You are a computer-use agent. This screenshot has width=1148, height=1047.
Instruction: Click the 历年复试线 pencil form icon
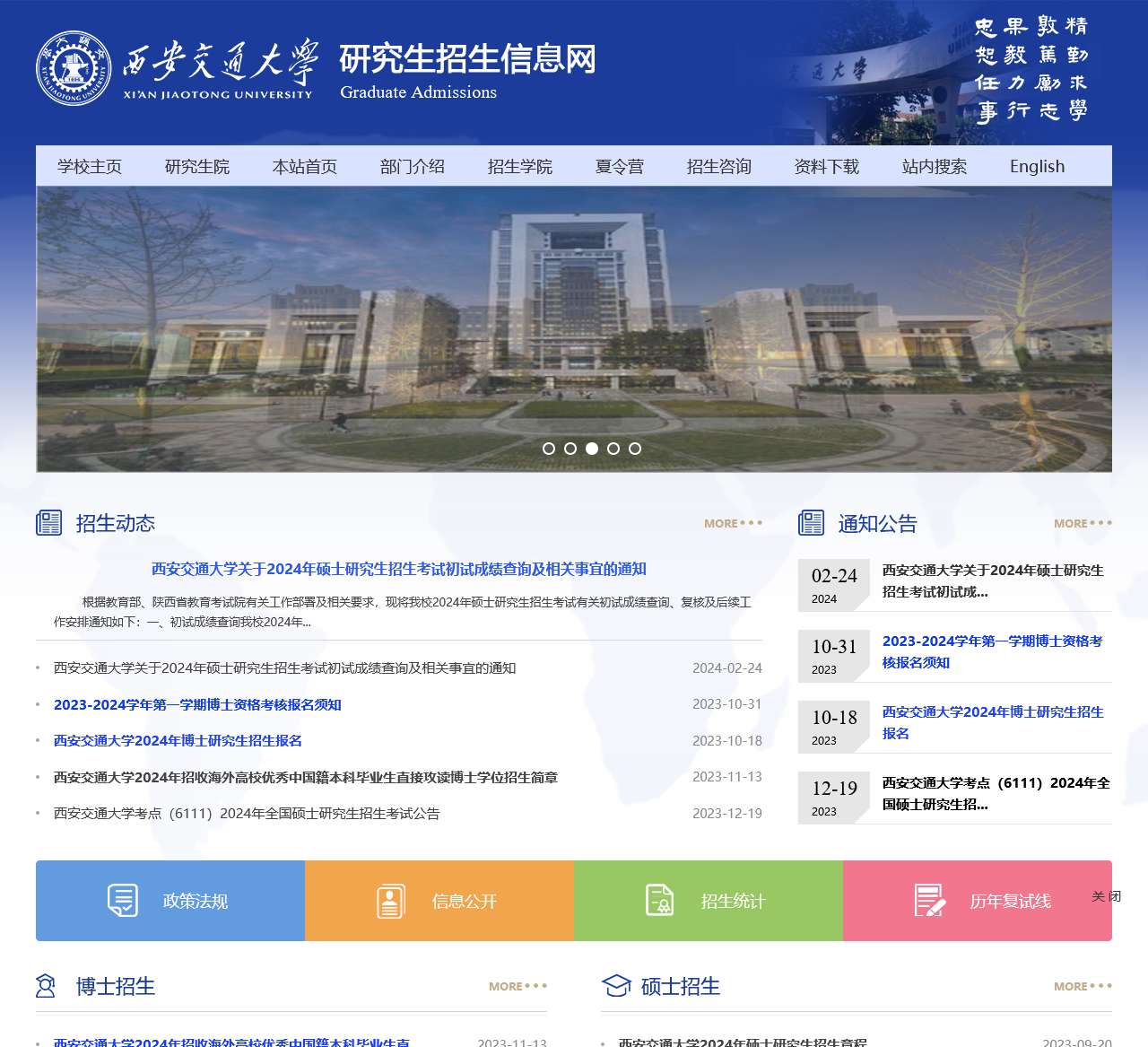tap(930, 901)
